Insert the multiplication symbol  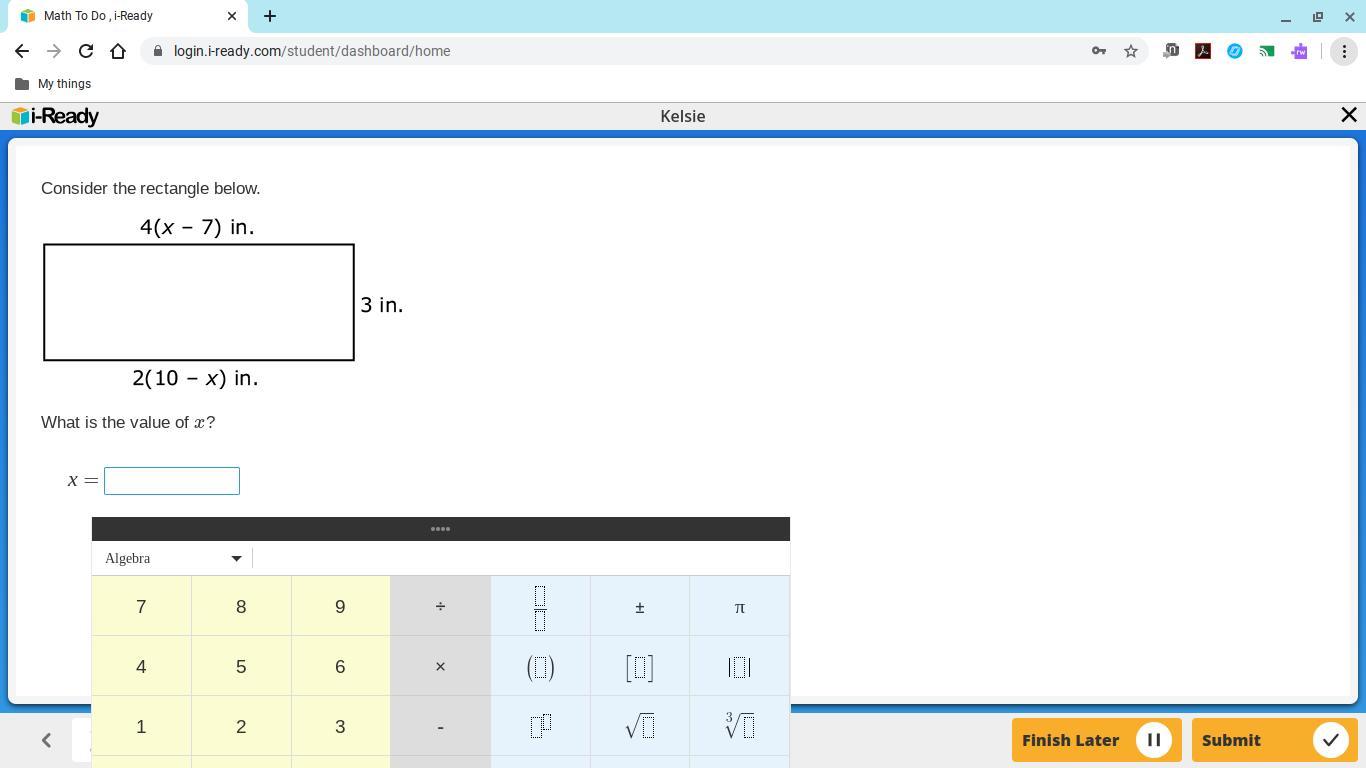(x=440, y=666)
